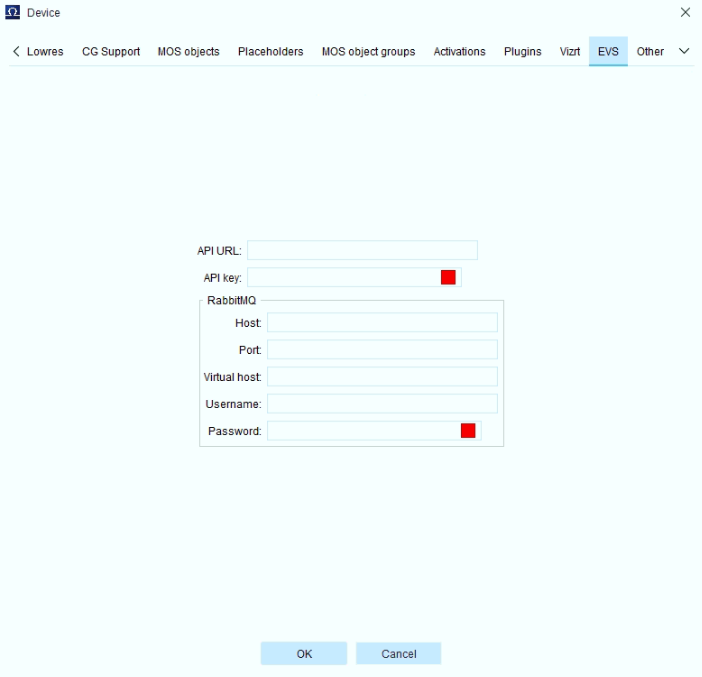Expand the tab overflow dropdown chevron
702x677 pixels.
pyautogui.click(x=684, y=51)
